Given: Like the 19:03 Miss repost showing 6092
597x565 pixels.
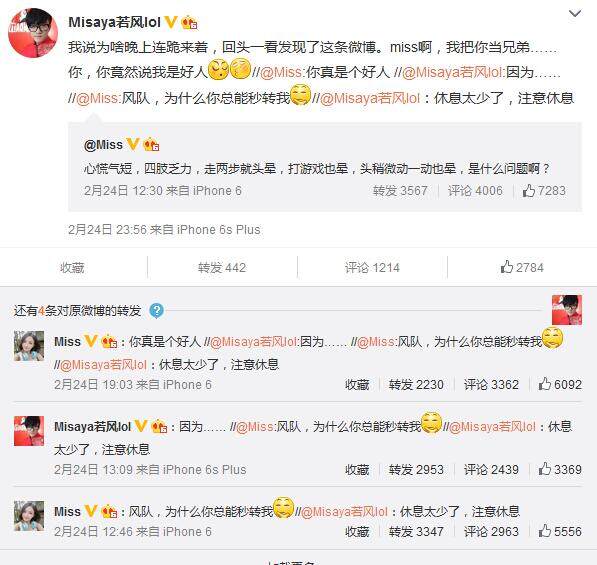Looking at the screenshot, I should pyautogui.click(x=560, y=384).
